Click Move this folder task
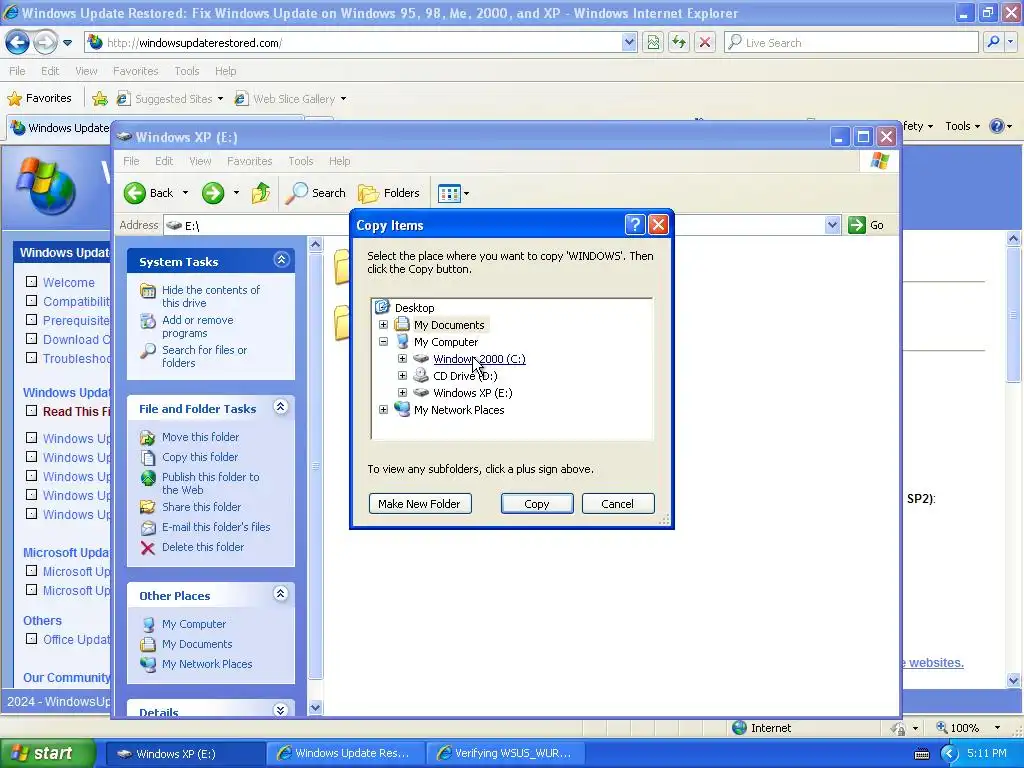 (200, 437)
